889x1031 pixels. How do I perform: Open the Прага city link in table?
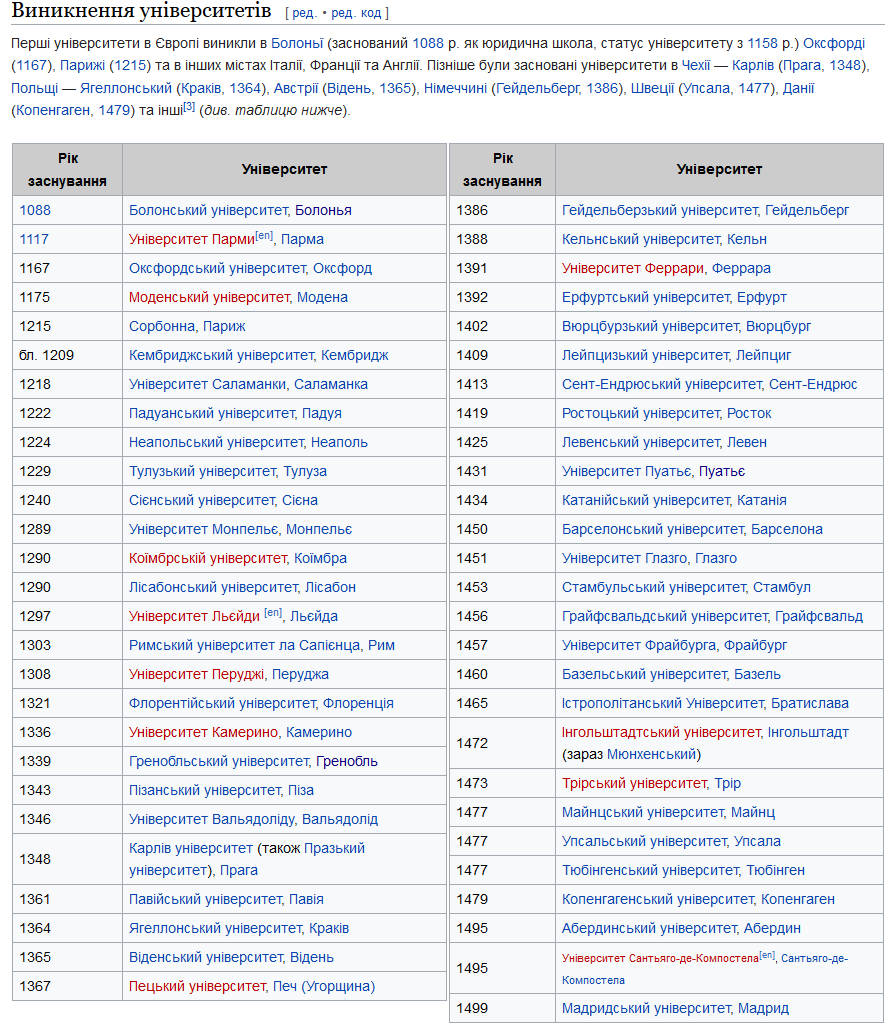coord(239,869)
